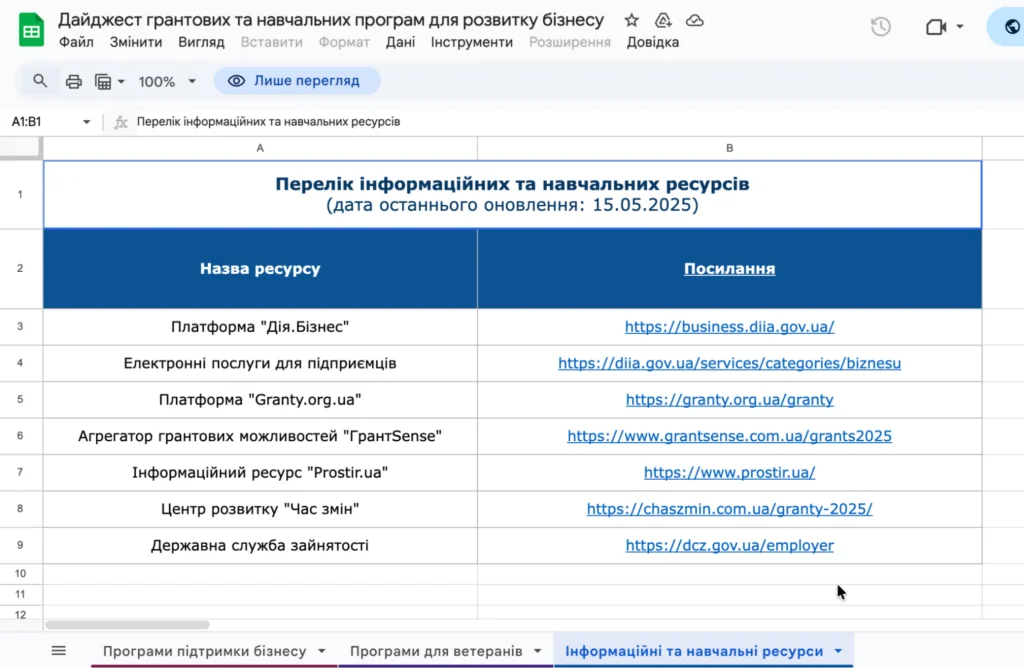Open the business.diia.gov.ua link
Screen dimensions: 1024x668
[x=729, y=327]
